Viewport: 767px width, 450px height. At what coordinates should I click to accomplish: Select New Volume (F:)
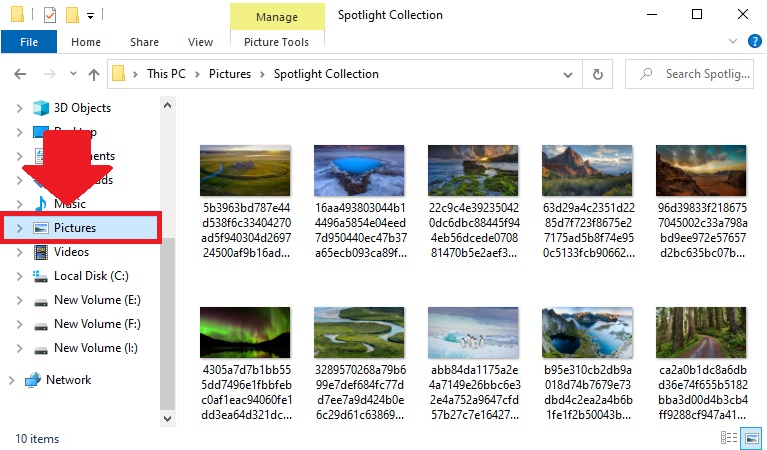tap(97, 323)
